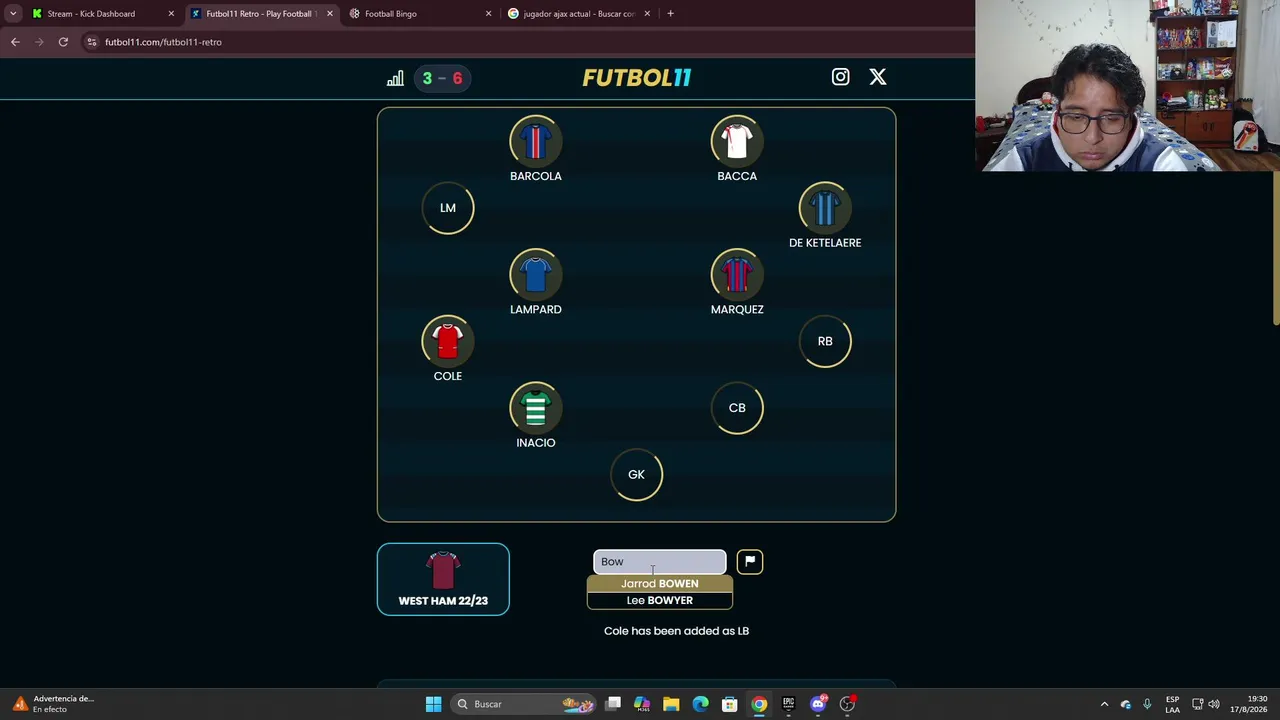Open Futbol11 X (Twitter) page
Screen dimensions: 1280x720
pos(877,77)
